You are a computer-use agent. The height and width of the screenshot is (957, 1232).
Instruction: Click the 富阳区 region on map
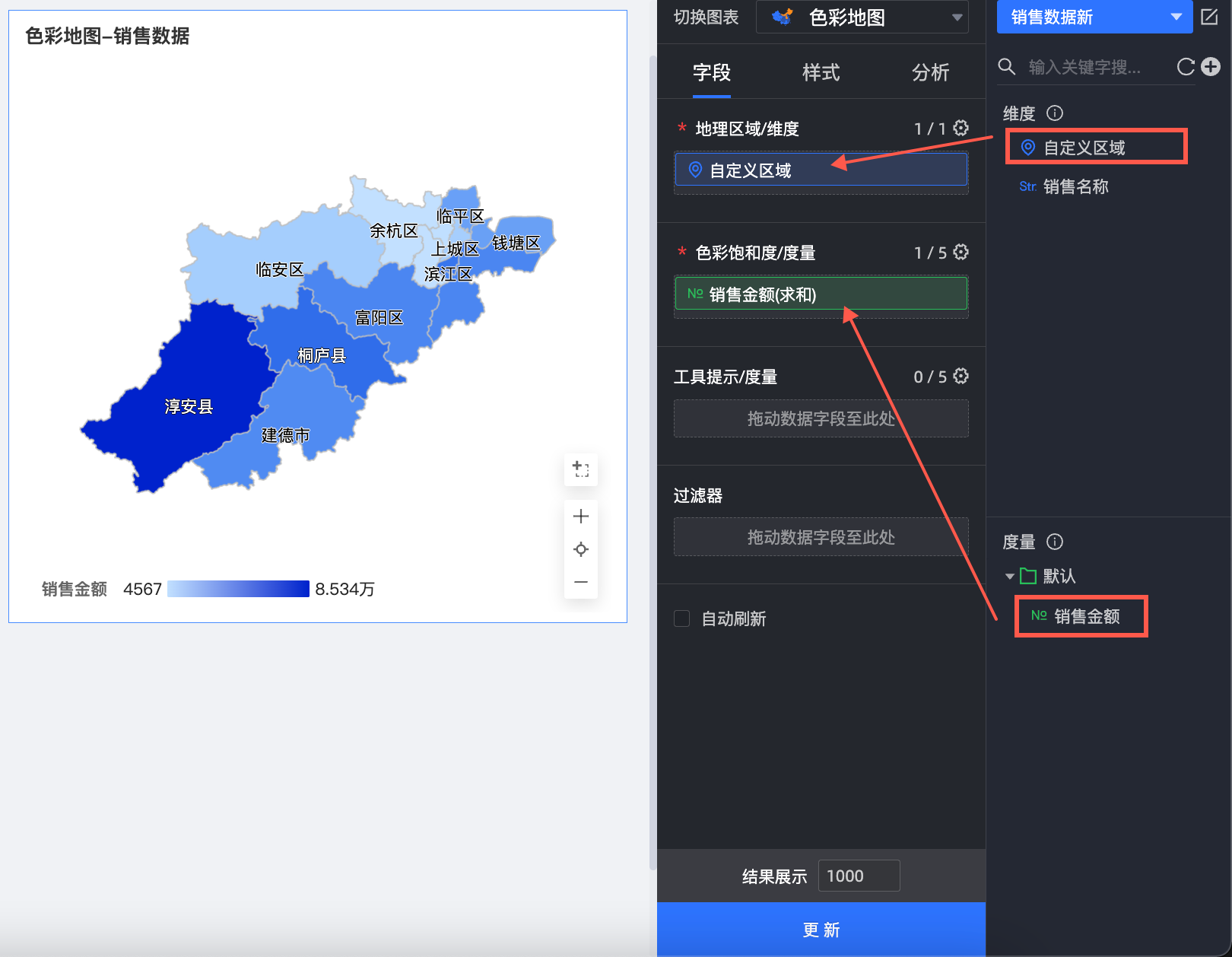tap(379, 317)
